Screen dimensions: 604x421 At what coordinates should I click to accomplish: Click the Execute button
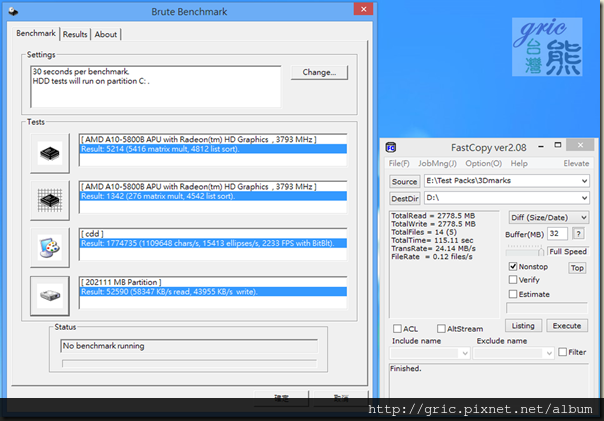[567, 326]
